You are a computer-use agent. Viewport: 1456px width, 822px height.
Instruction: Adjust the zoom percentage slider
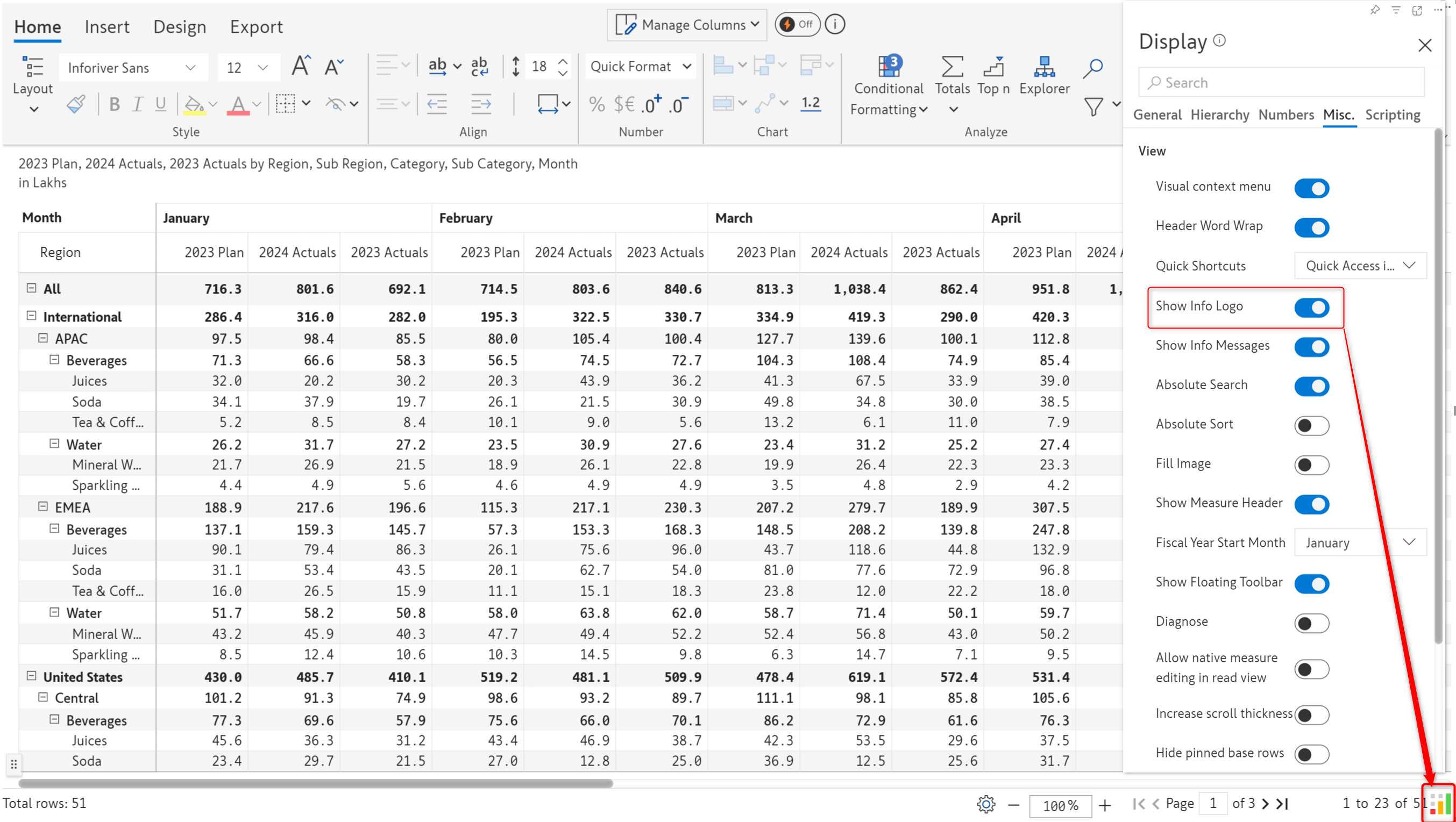(x=1058, y=803)
